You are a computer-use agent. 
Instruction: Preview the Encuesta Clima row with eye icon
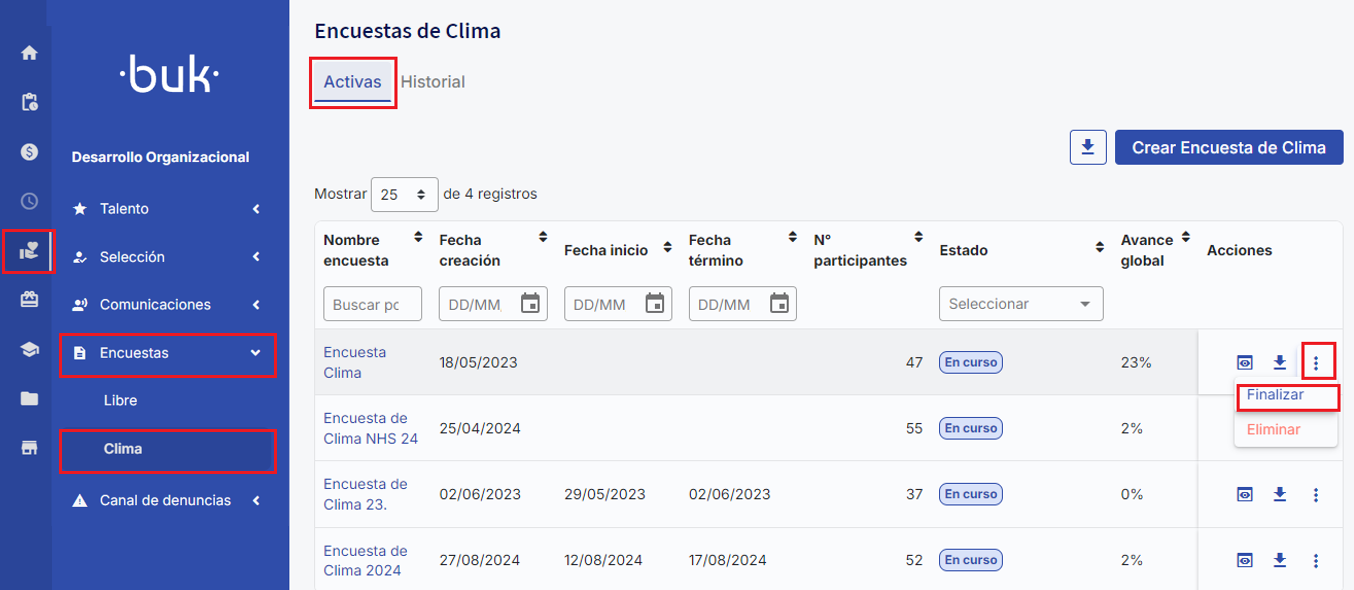click(x=1245, y=362)
